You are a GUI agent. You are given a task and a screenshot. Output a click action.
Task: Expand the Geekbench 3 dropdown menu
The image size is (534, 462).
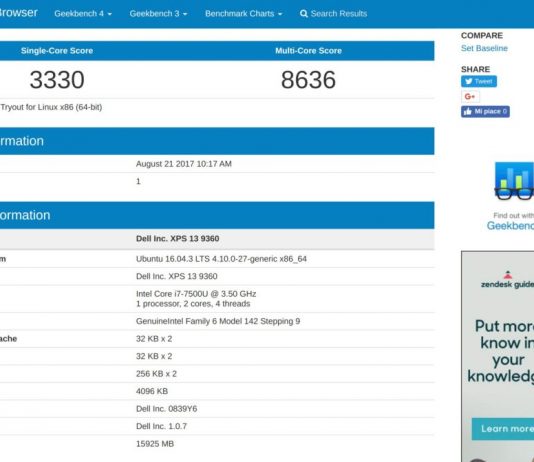[x=158, y=14]
